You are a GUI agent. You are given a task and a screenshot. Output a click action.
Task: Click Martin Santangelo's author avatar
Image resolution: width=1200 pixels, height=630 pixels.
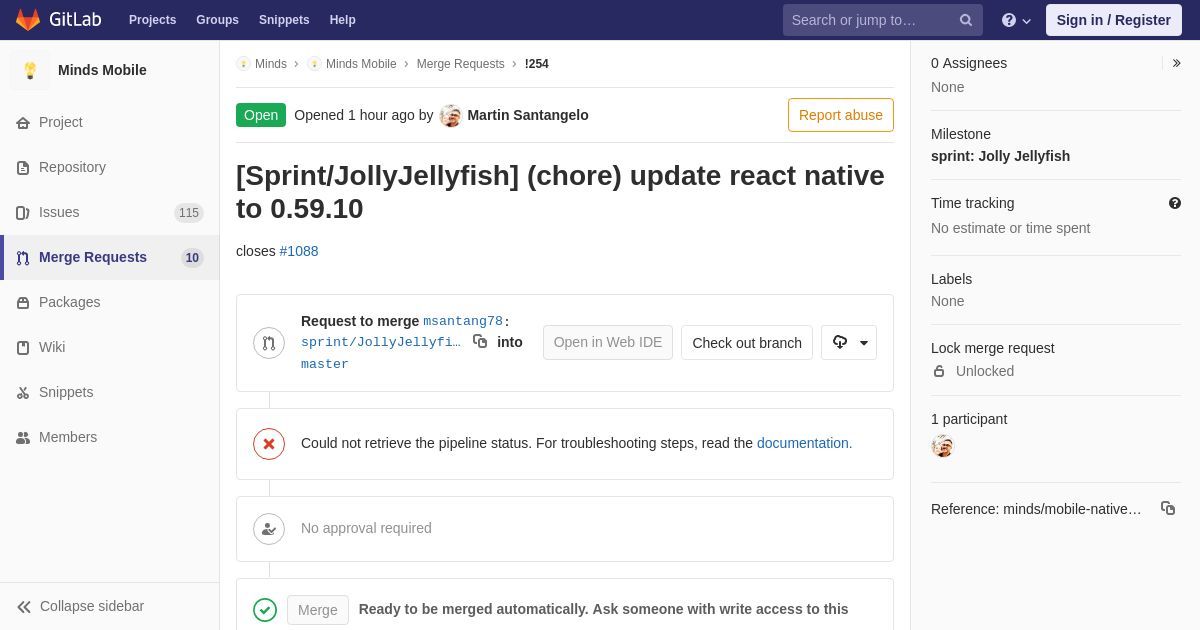coord(451,116)
